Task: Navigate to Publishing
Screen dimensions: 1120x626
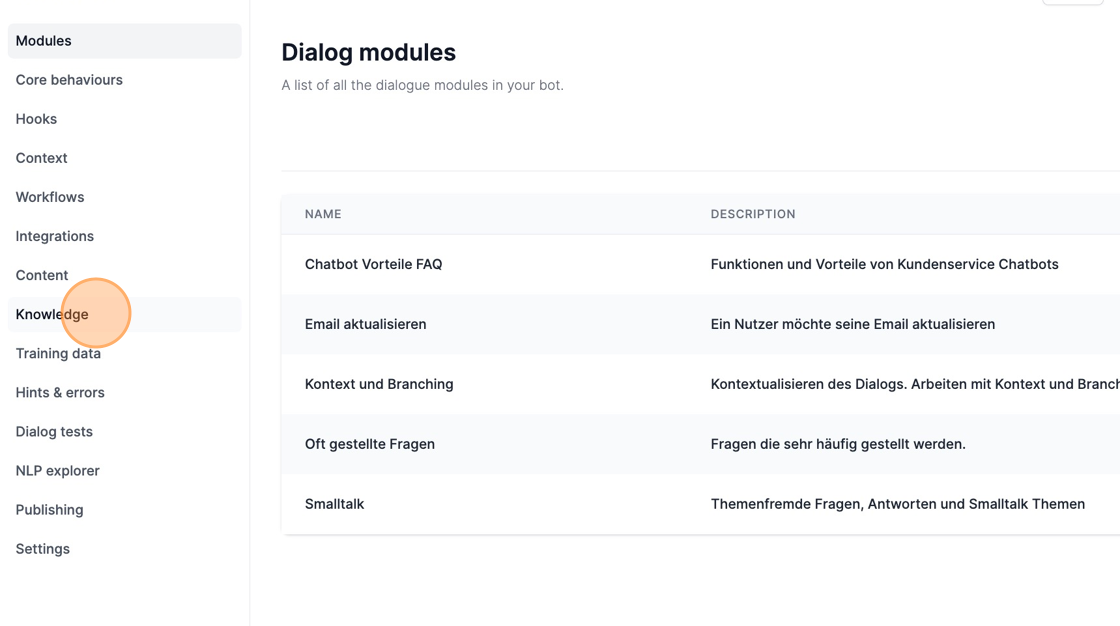Action: 124,510
